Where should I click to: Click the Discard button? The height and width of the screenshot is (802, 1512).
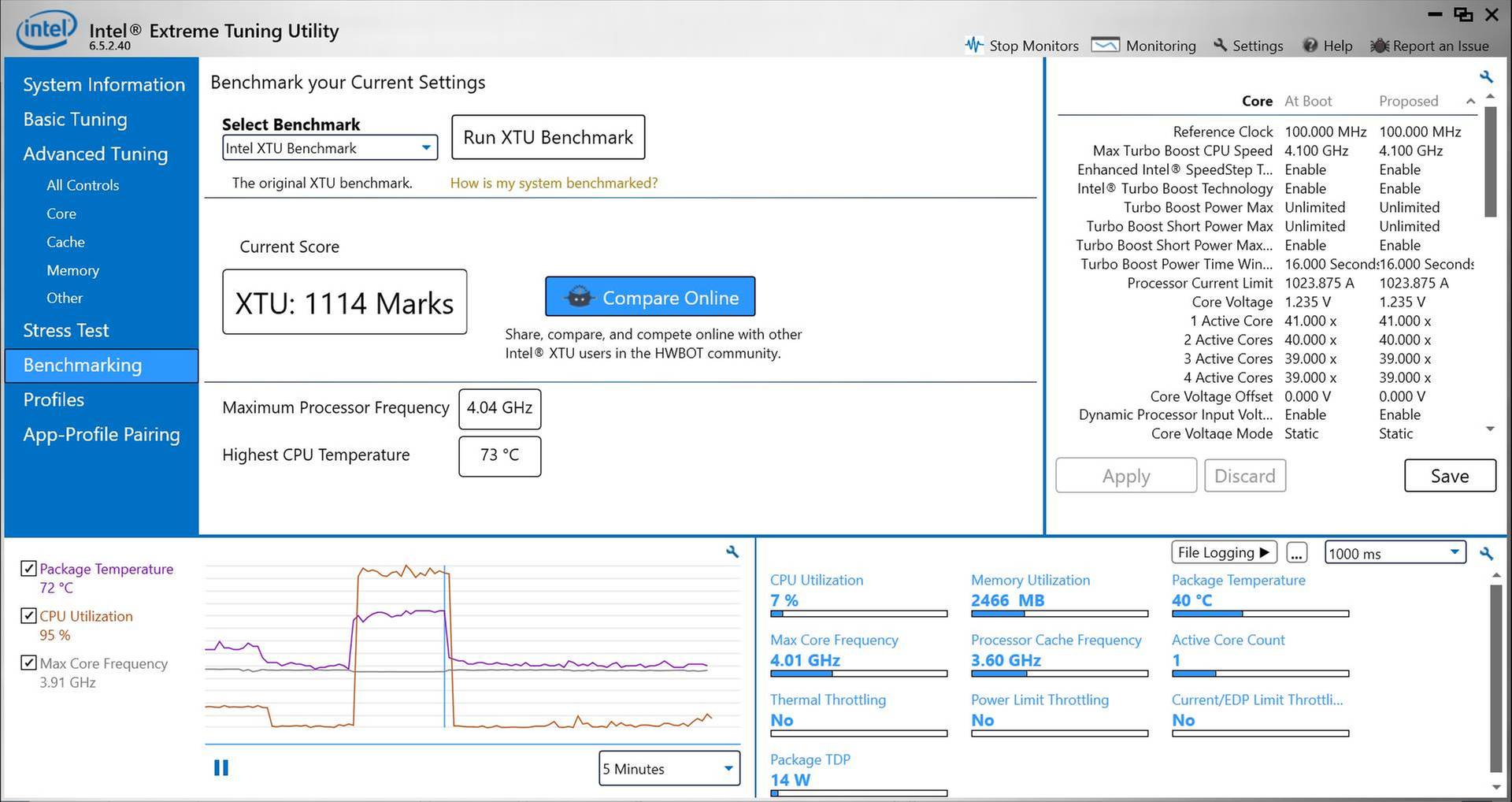pos(1245,476)
